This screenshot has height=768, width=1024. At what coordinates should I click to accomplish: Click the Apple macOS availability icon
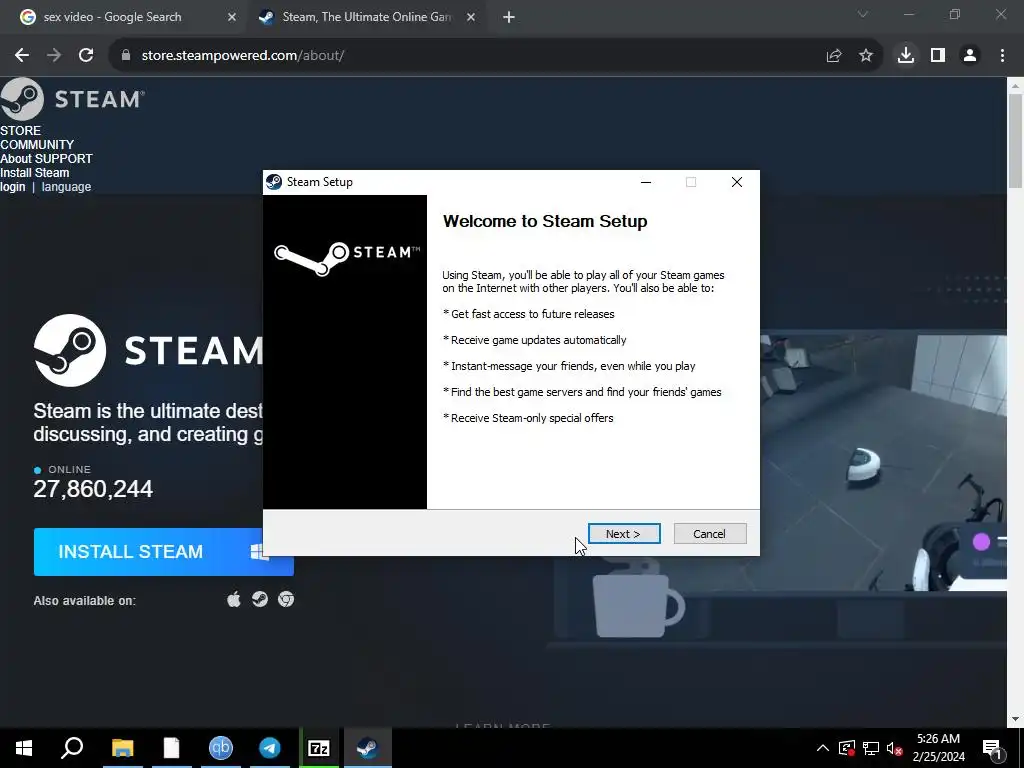[x=234, y=600]
